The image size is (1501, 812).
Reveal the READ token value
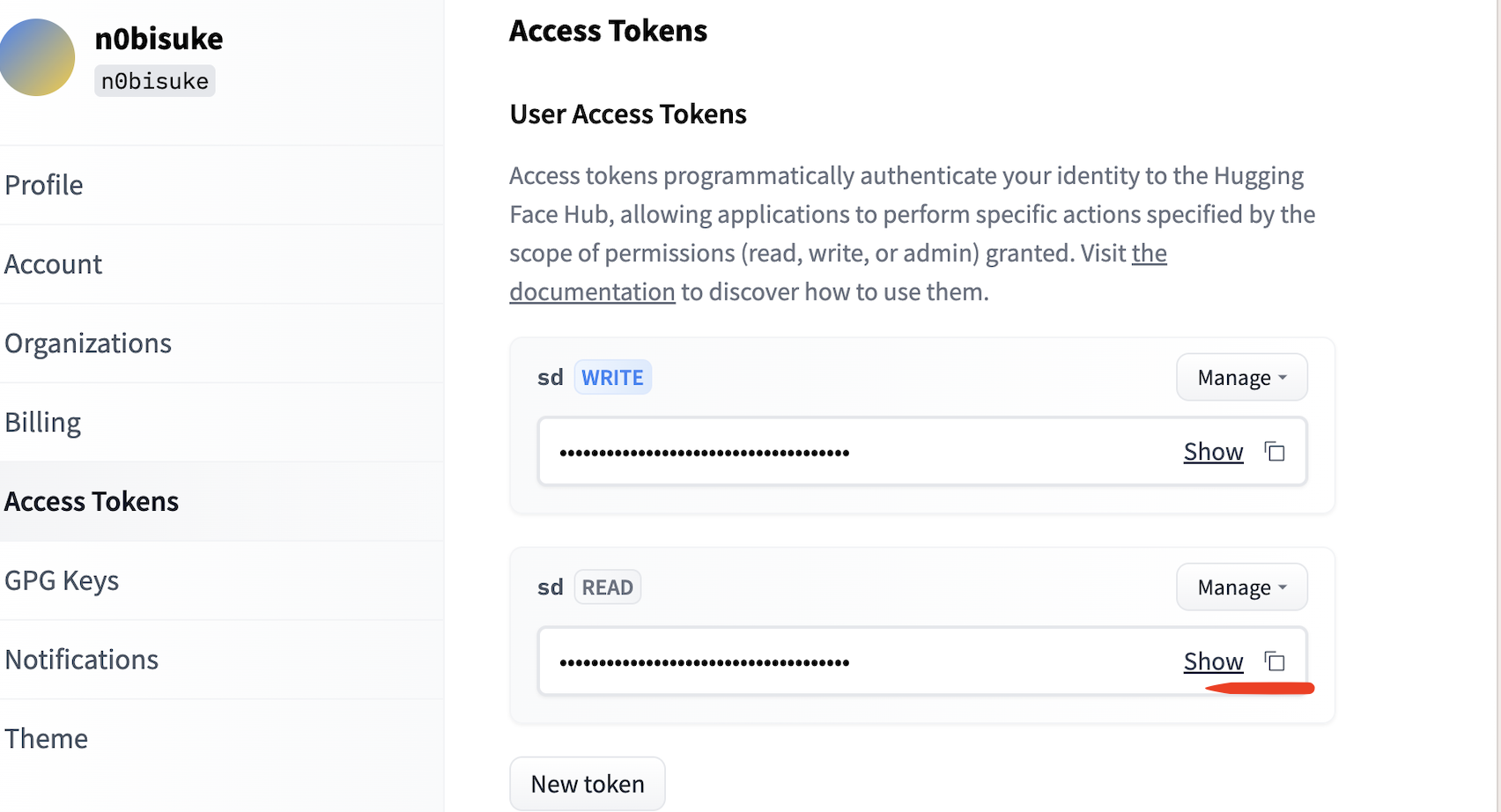coord(1213,661)
